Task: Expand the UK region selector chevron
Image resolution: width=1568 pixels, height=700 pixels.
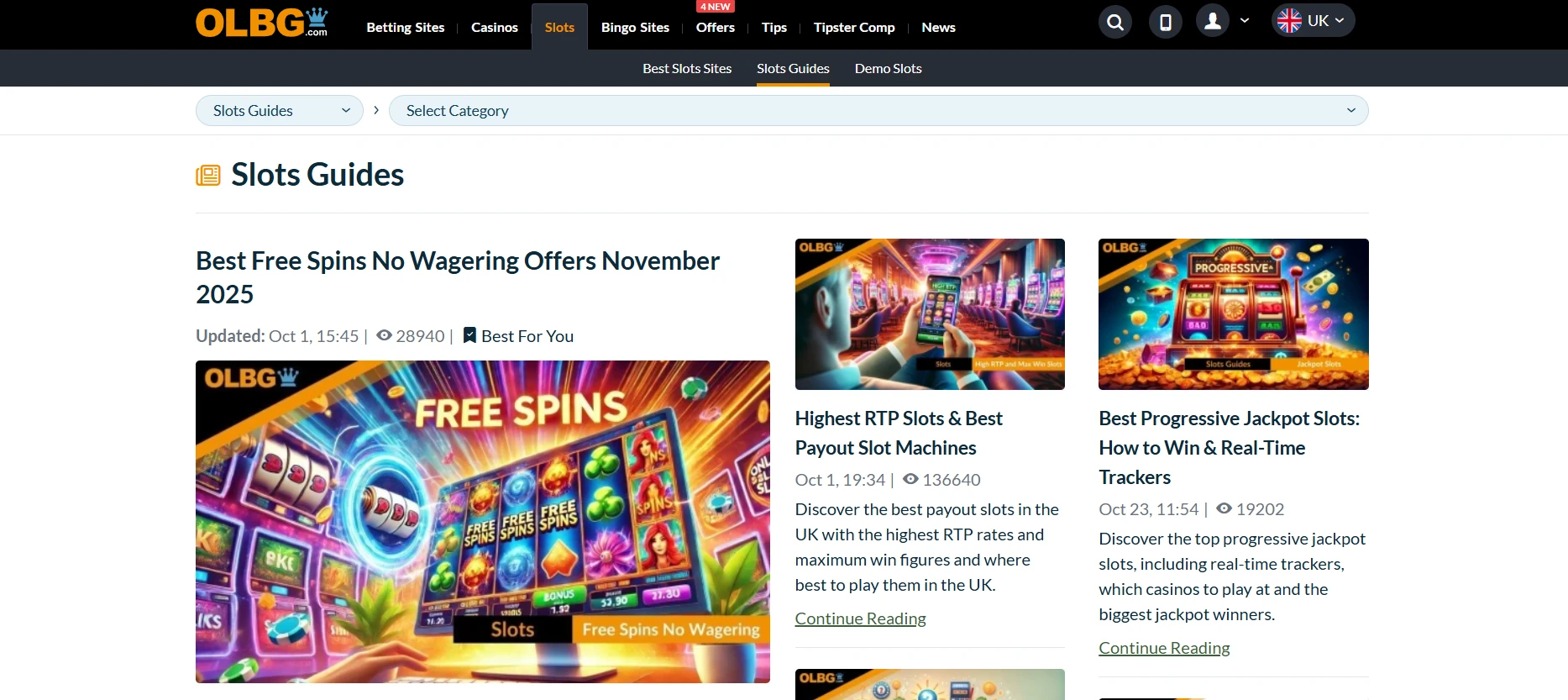Action: 1340,21
